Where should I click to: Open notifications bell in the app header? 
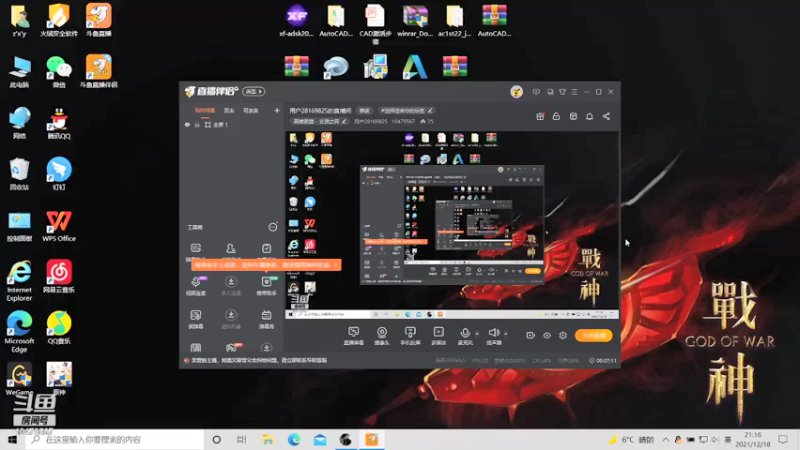click(x=589, y=116)
